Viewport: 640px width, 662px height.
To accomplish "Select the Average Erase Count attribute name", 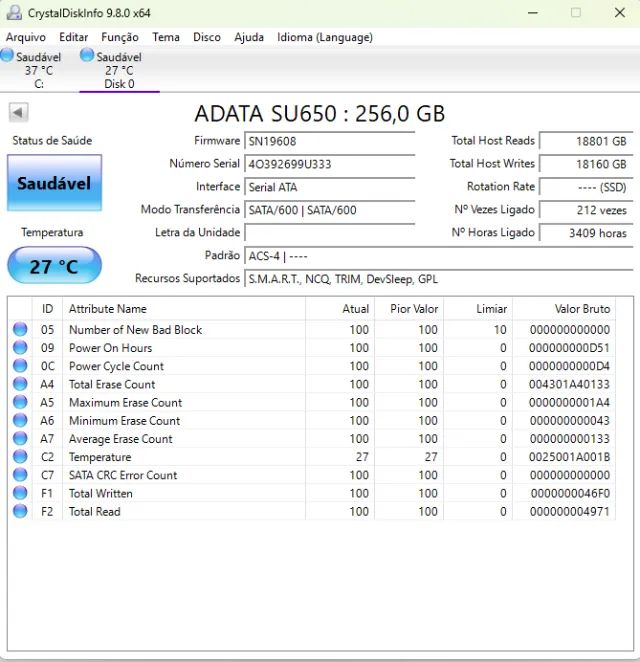I will (121, 438).
